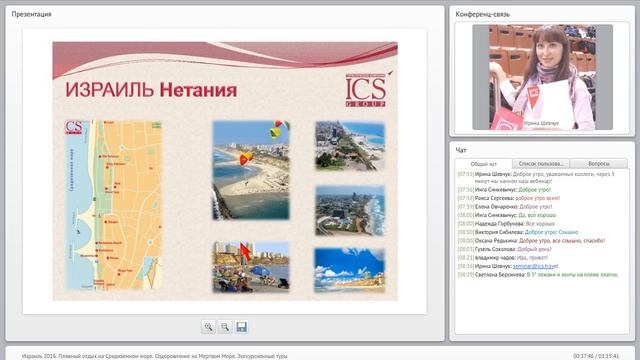Click the ICS Group logo on slide
Image resolution: width=640 pixels, height=360 pixels.
[367, 89]
